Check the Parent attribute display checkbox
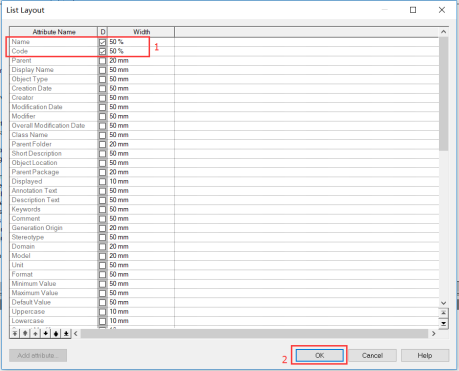Screen dimensions: 459x371 (102, 61)
